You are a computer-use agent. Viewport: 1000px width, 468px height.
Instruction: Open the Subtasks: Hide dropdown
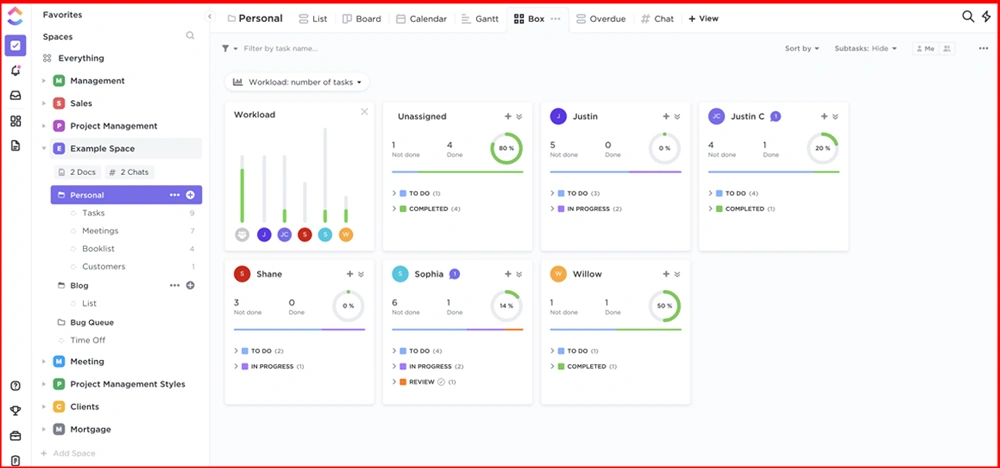pos(865,48)
